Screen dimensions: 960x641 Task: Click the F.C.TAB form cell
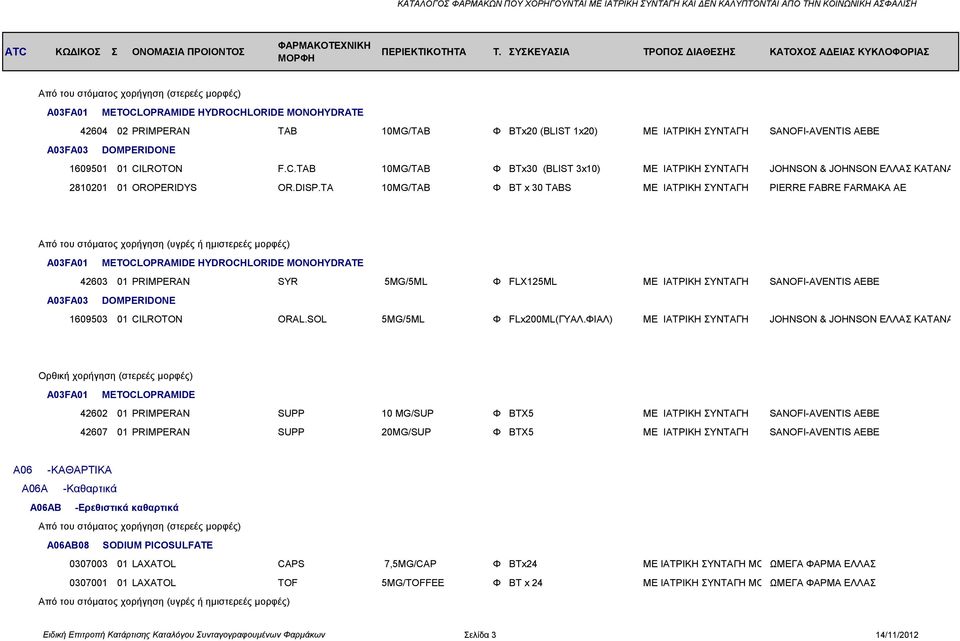pos(297,168)
